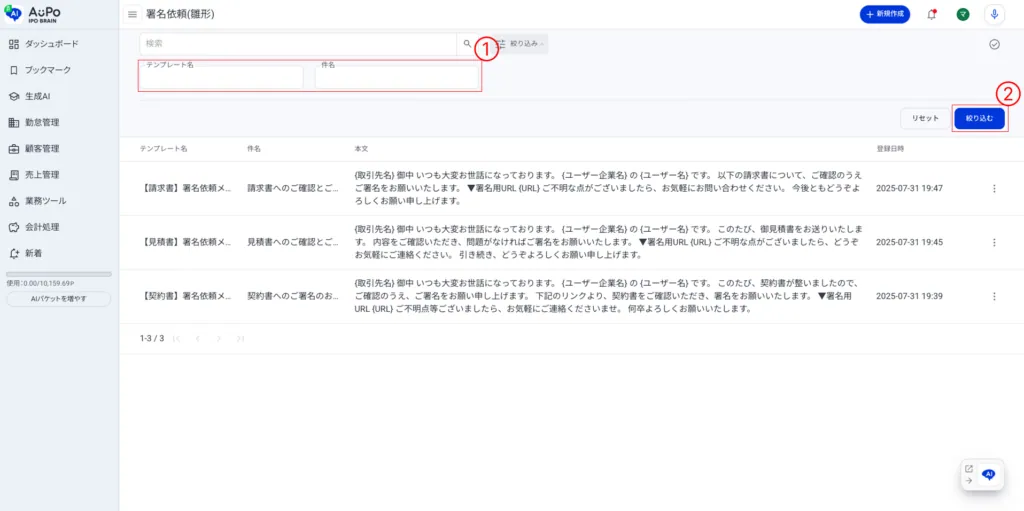Screen dimensions: 1024x511
Task: Click the AI packet usage progress bar
Action: pyautogui.click(x=59, y=274)
